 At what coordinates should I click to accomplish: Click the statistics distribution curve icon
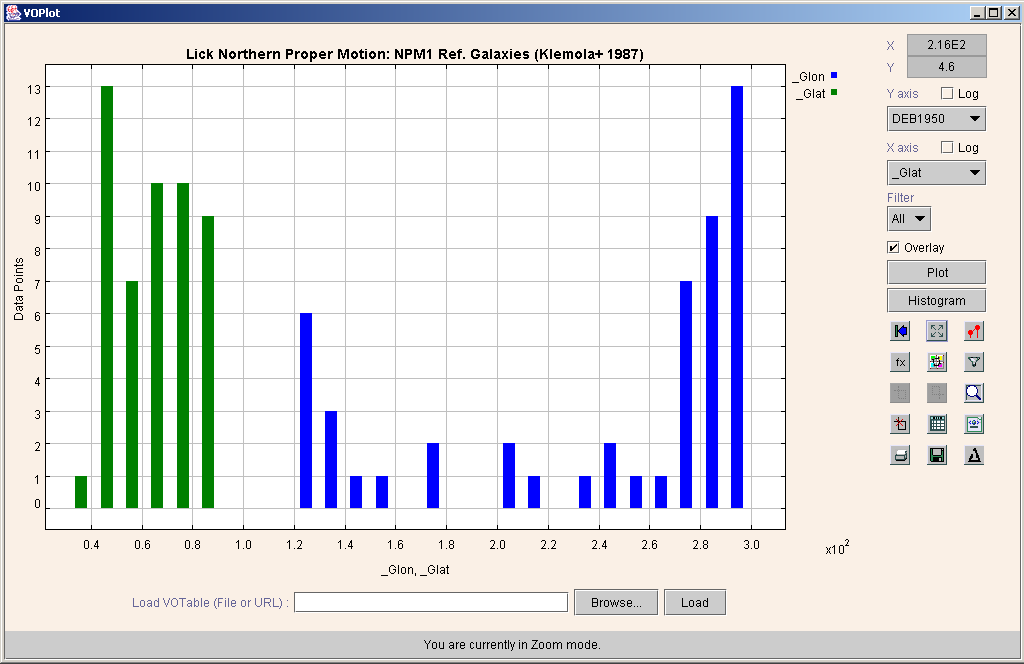coord(974,455)
